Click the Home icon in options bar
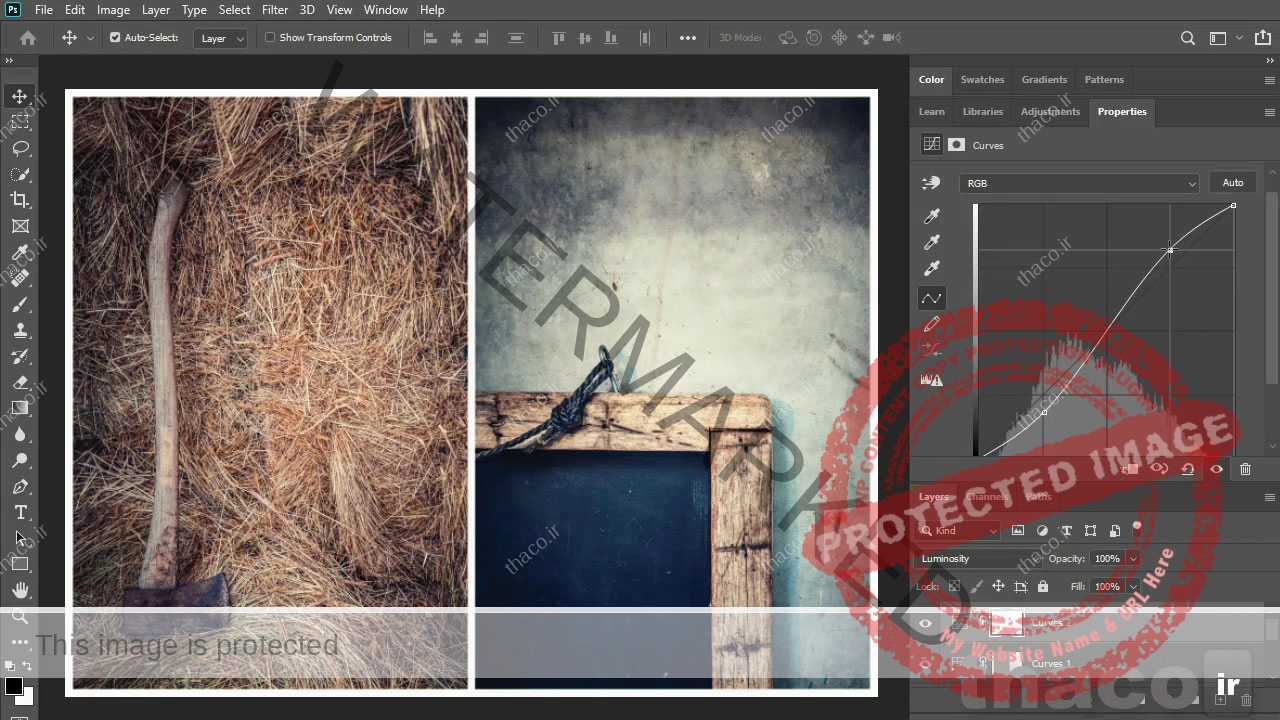1280x720 pixels. 28,38
